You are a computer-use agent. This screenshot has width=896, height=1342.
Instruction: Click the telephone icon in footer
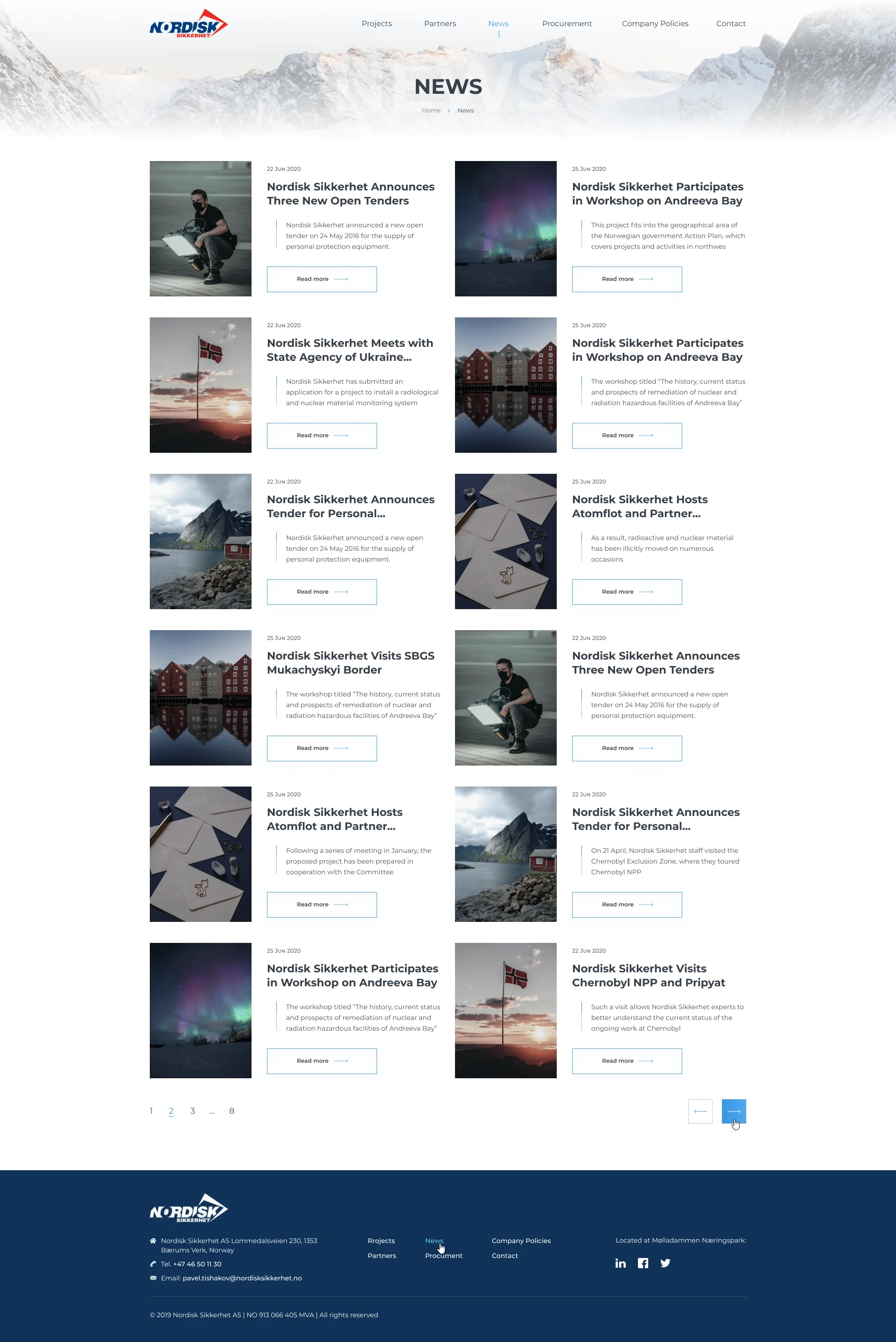tap(153, 1264)
